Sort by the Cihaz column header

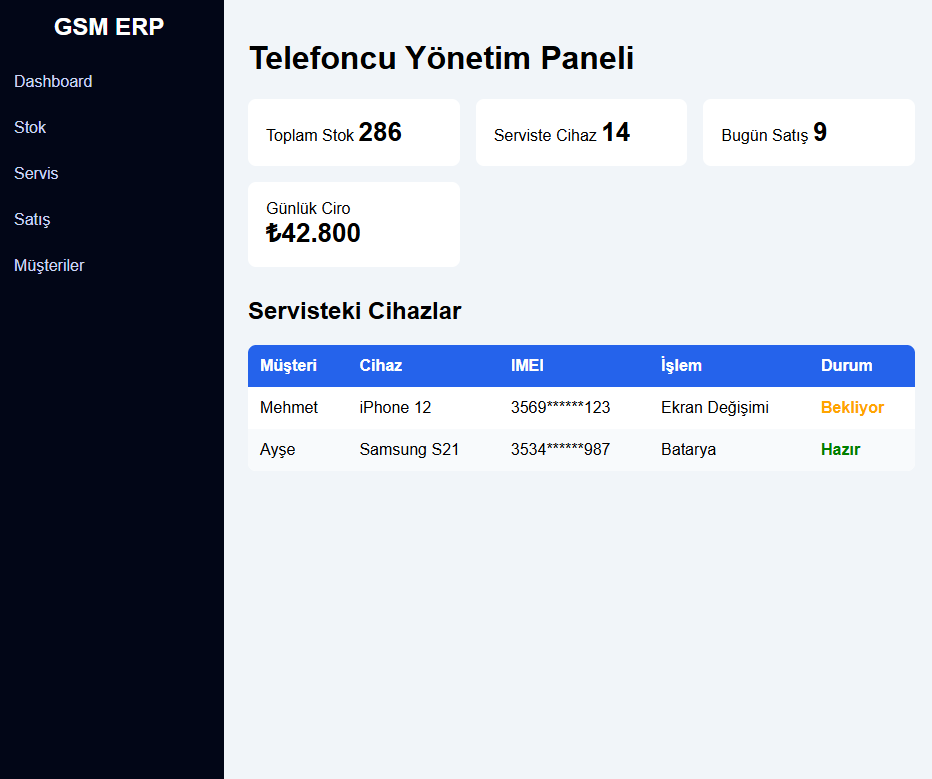coord(381,366)
